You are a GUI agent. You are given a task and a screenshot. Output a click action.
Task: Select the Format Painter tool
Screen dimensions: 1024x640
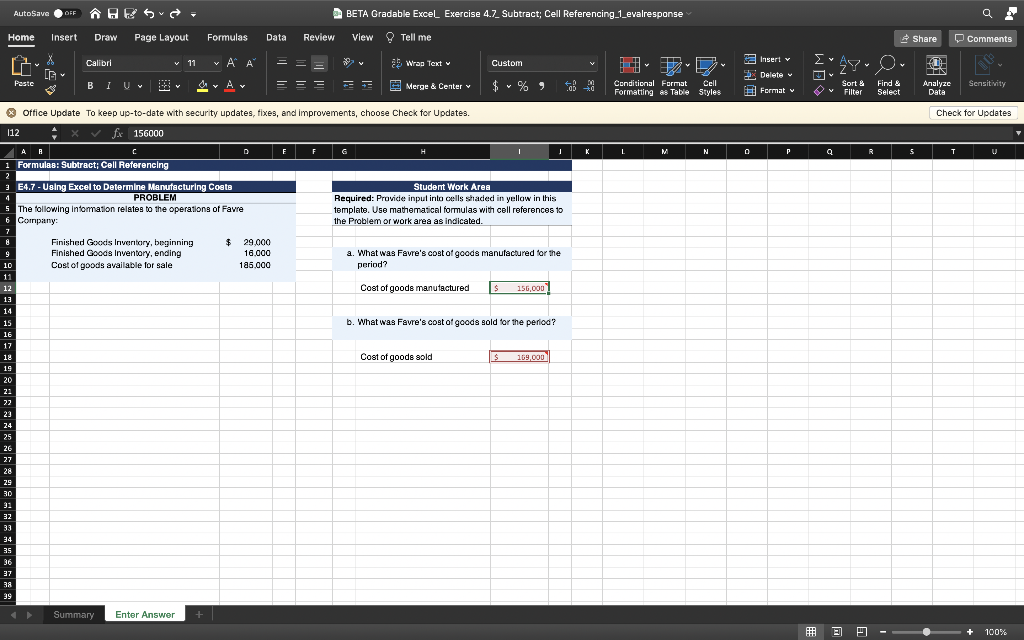point(48,89)
